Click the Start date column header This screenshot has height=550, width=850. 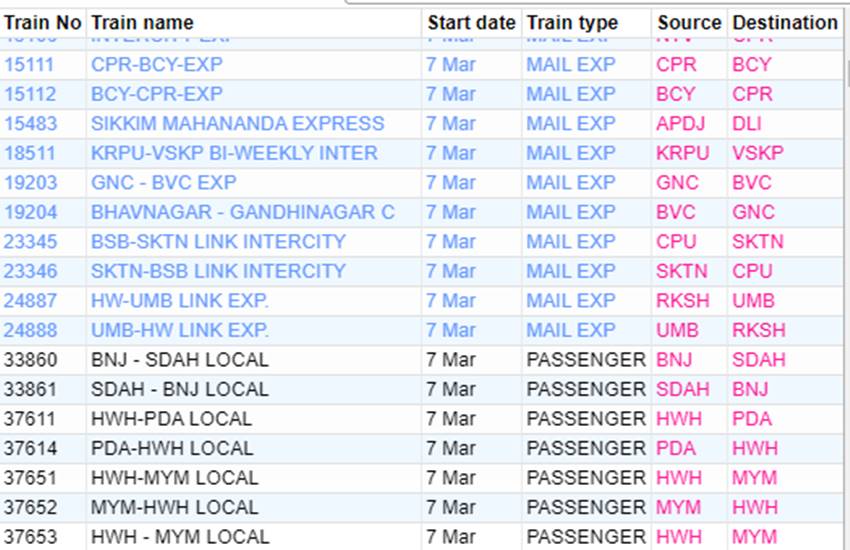471,22
